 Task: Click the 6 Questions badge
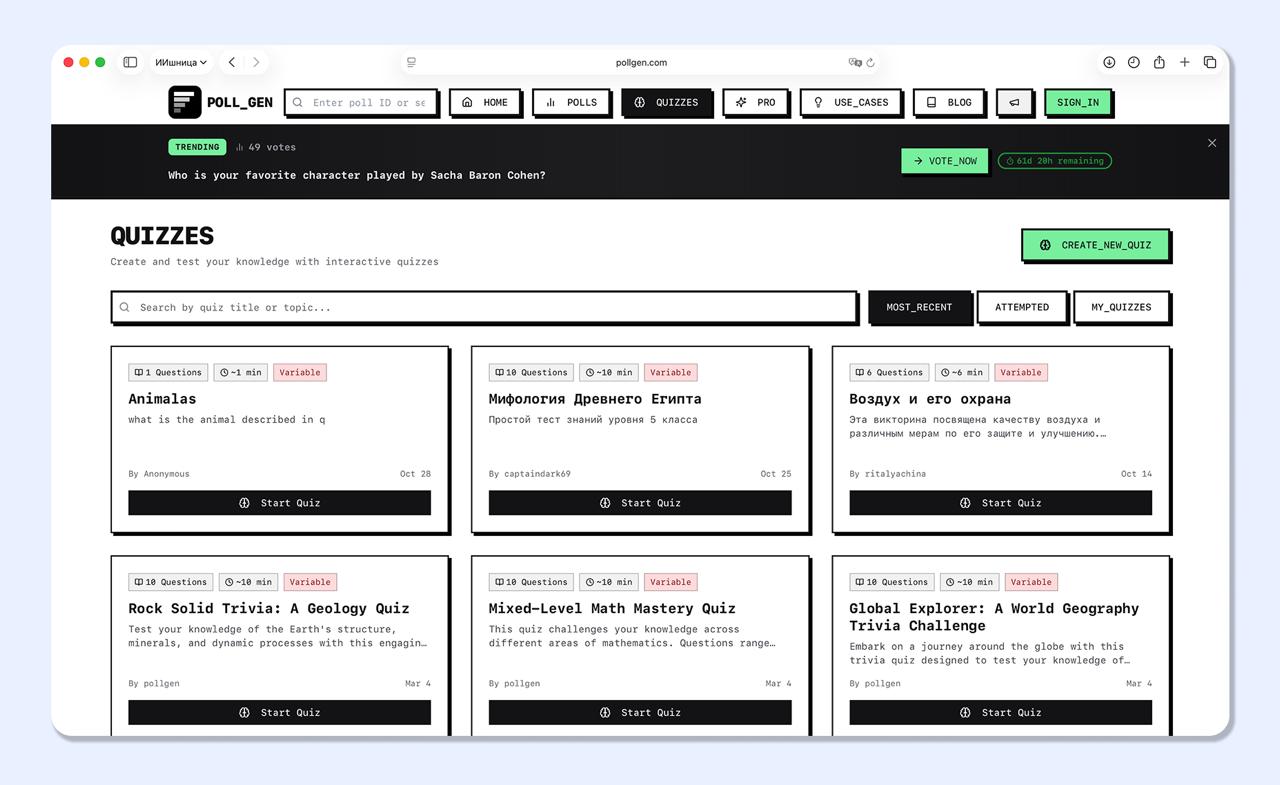tap(889, 372)
